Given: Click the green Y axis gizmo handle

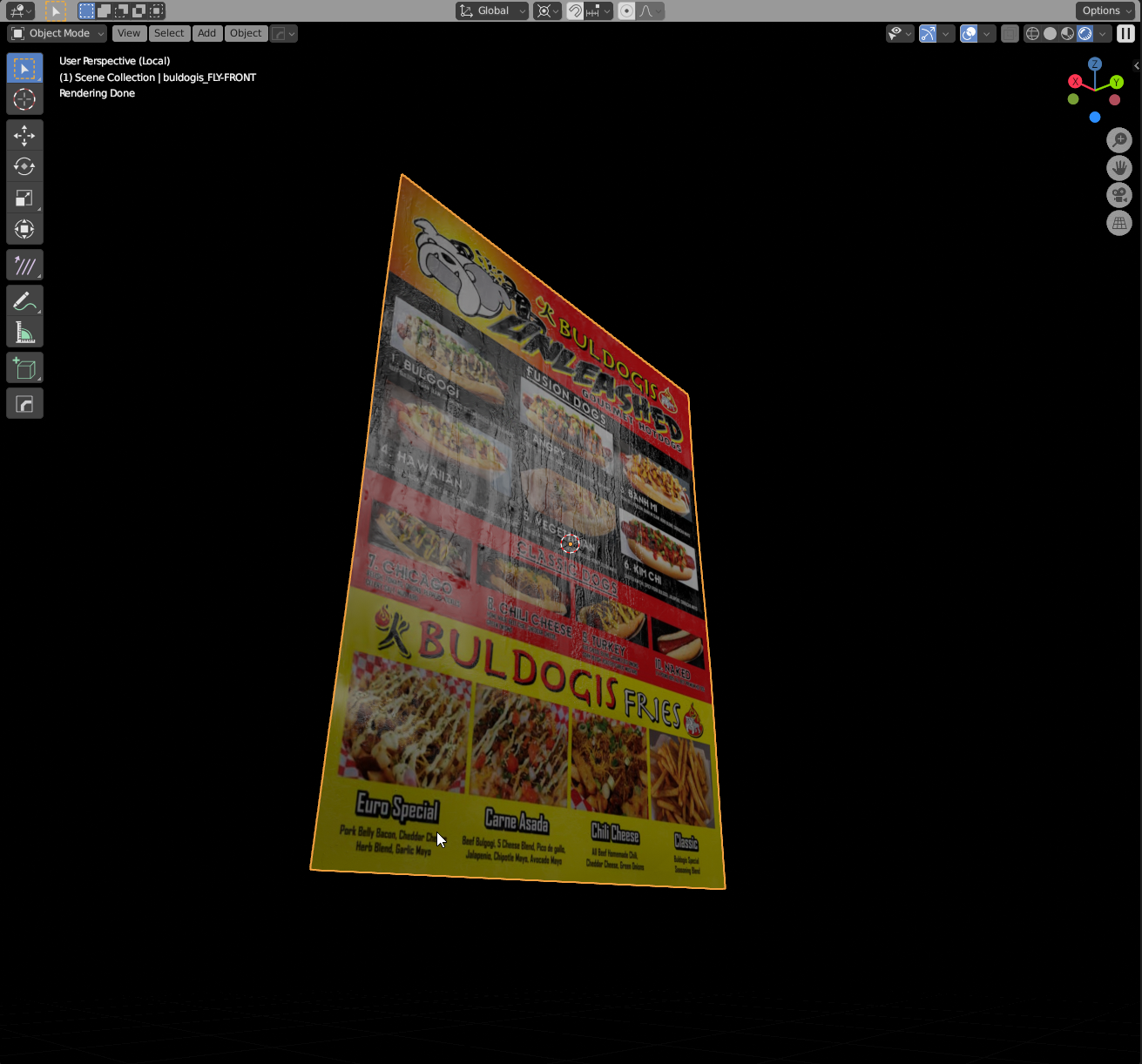Looking at the screenshot, I should pos(1116,82).
